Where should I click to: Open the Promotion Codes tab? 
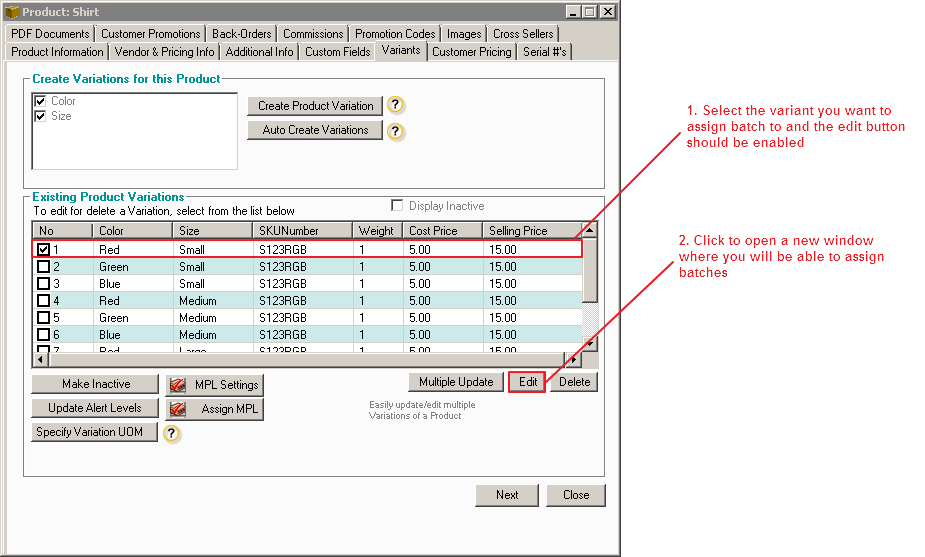pos(395,34)
